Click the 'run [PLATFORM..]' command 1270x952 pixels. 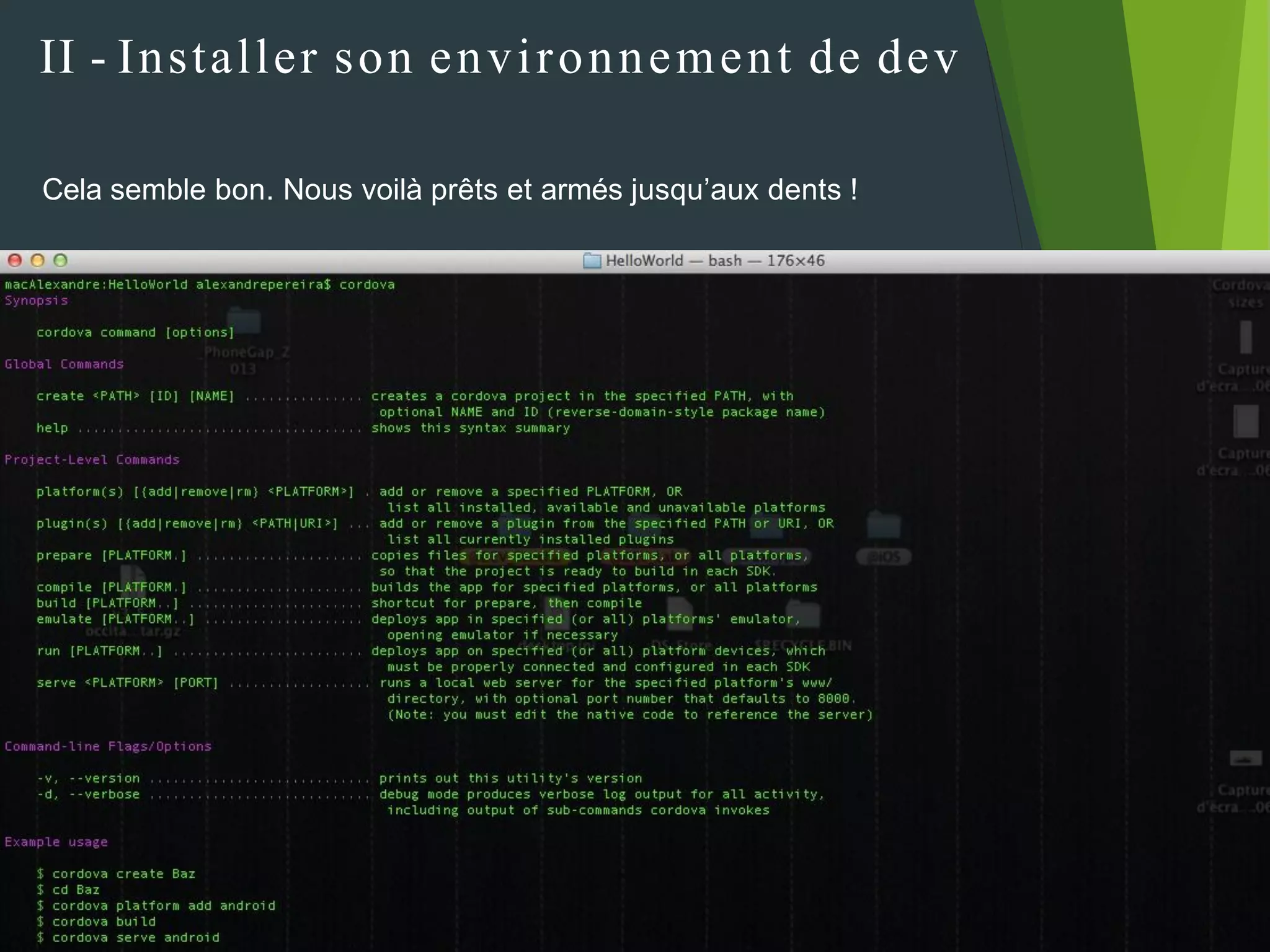(x=99, y=651)
